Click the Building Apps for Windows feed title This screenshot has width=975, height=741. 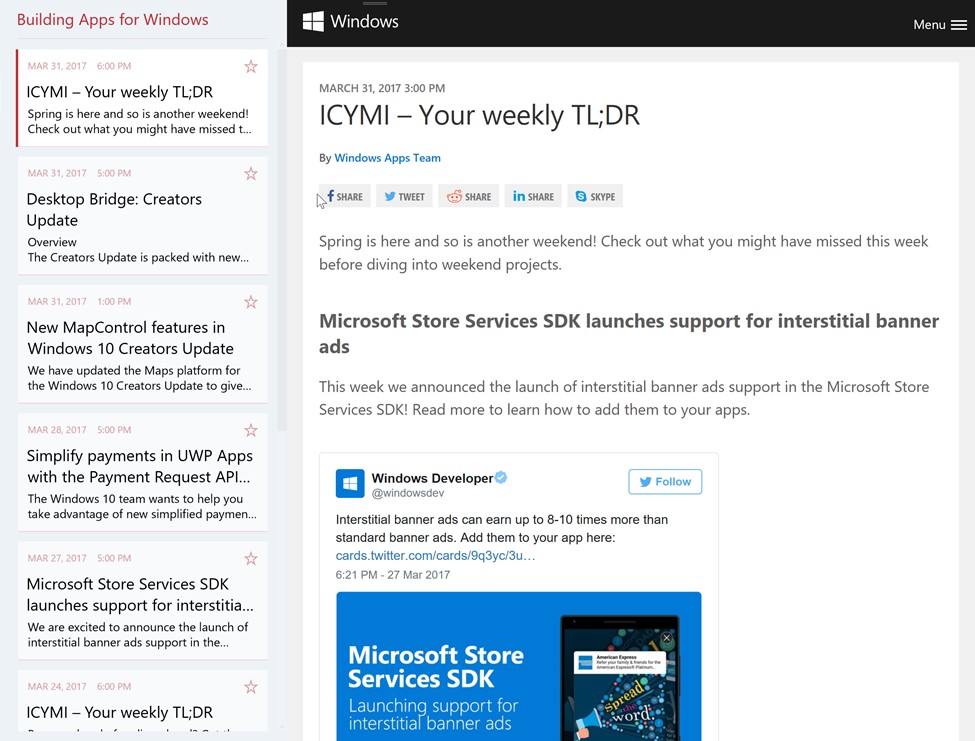tap(113, 20)
